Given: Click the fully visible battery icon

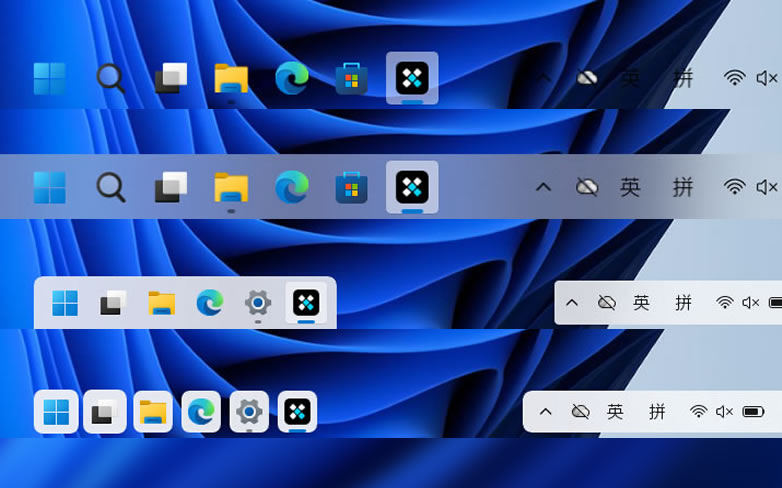Looking at the screenshot, I should [754, 412].
